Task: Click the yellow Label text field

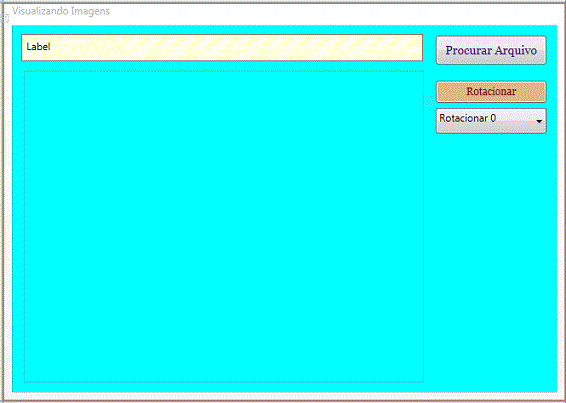Action: [222, 48]
